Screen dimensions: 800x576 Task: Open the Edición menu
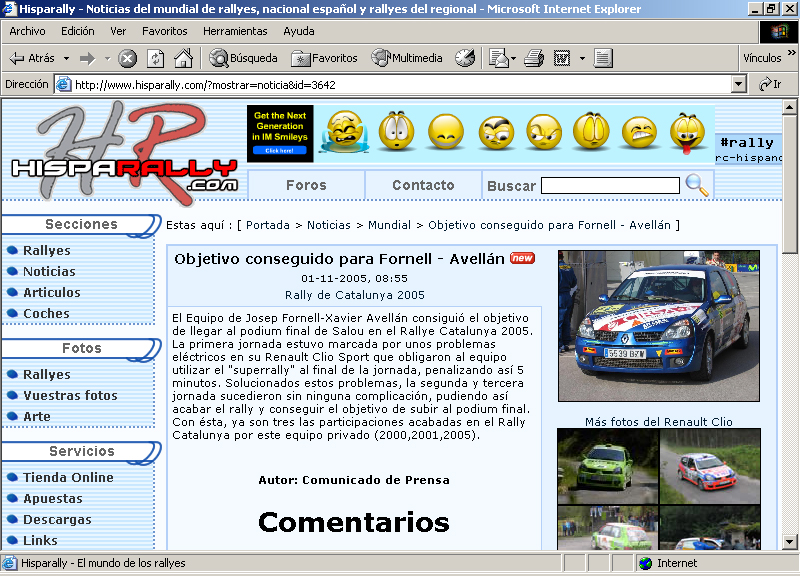click(x=78, y=31)
